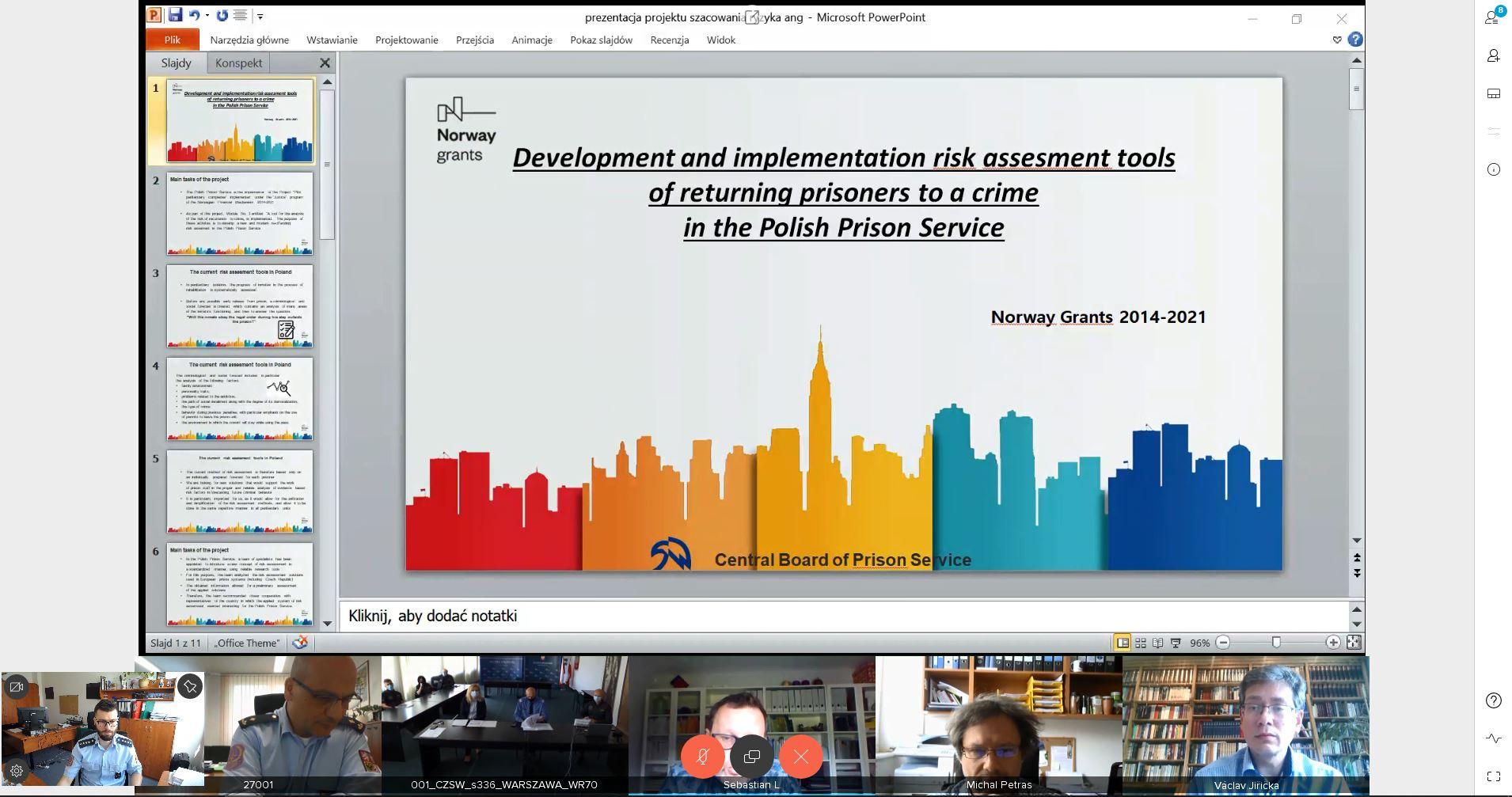The width and height of the screenshot is (1512, 797).
Task: Click the Save icon in quick access toolbar
Action: tap(175, 15)
